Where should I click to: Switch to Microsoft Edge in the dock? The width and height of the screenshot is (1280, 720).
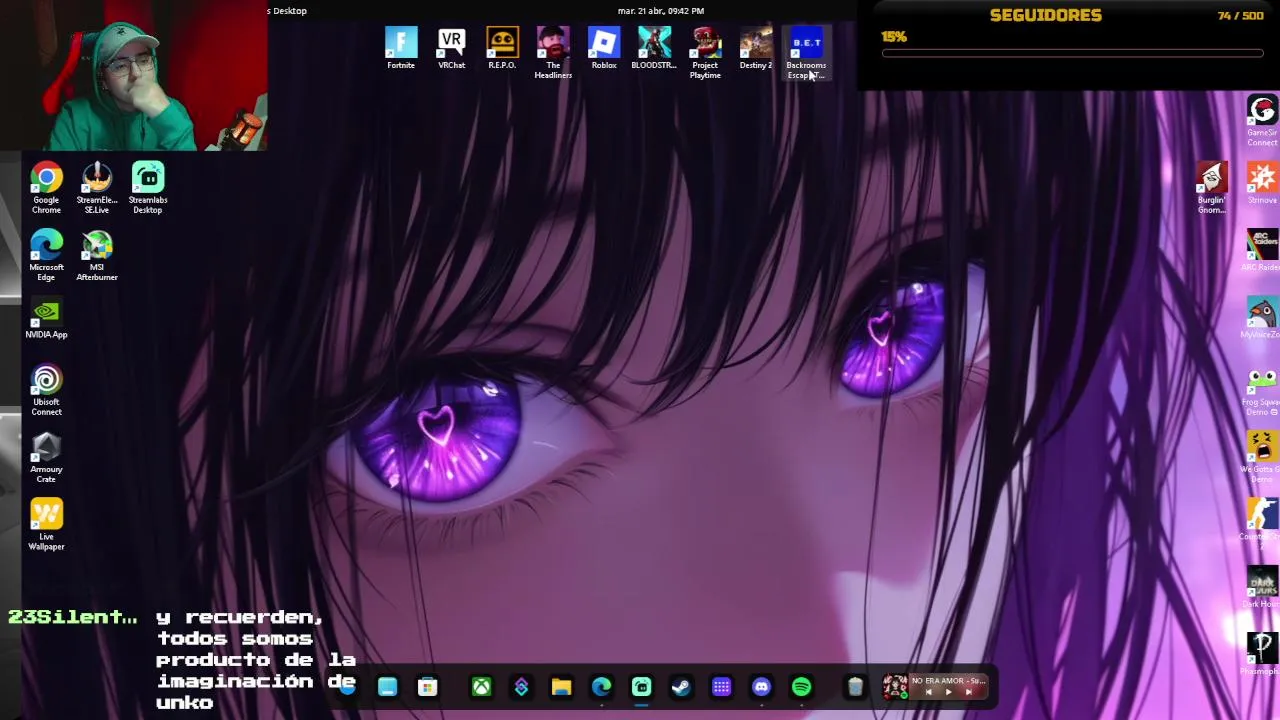601,687
